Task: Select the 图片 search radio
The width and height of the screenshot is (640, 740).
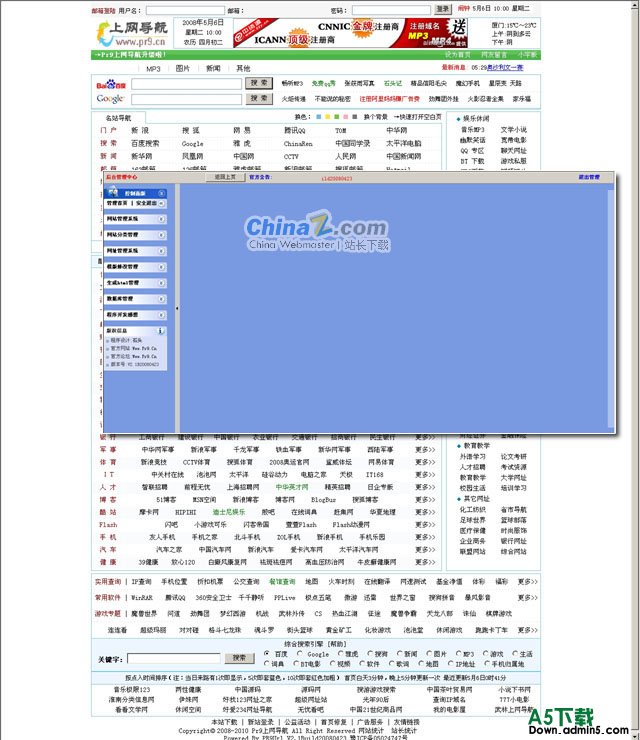Action: coord(429,654)
